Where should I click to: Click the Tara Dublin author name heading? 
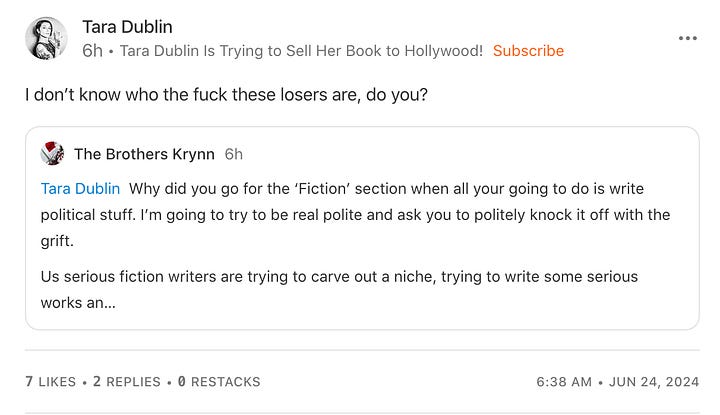(127, 27)
